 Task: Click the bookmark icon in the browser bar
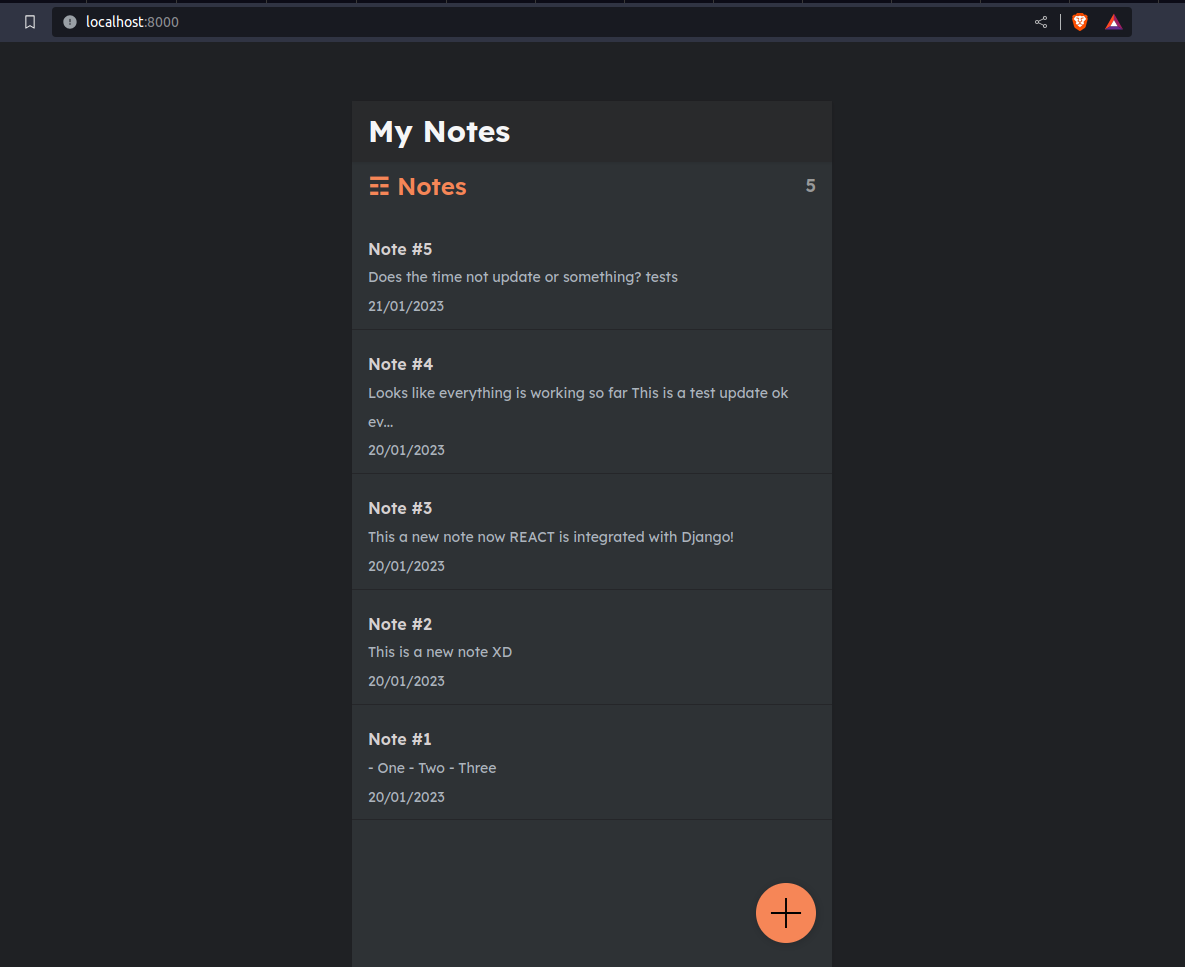29,22
